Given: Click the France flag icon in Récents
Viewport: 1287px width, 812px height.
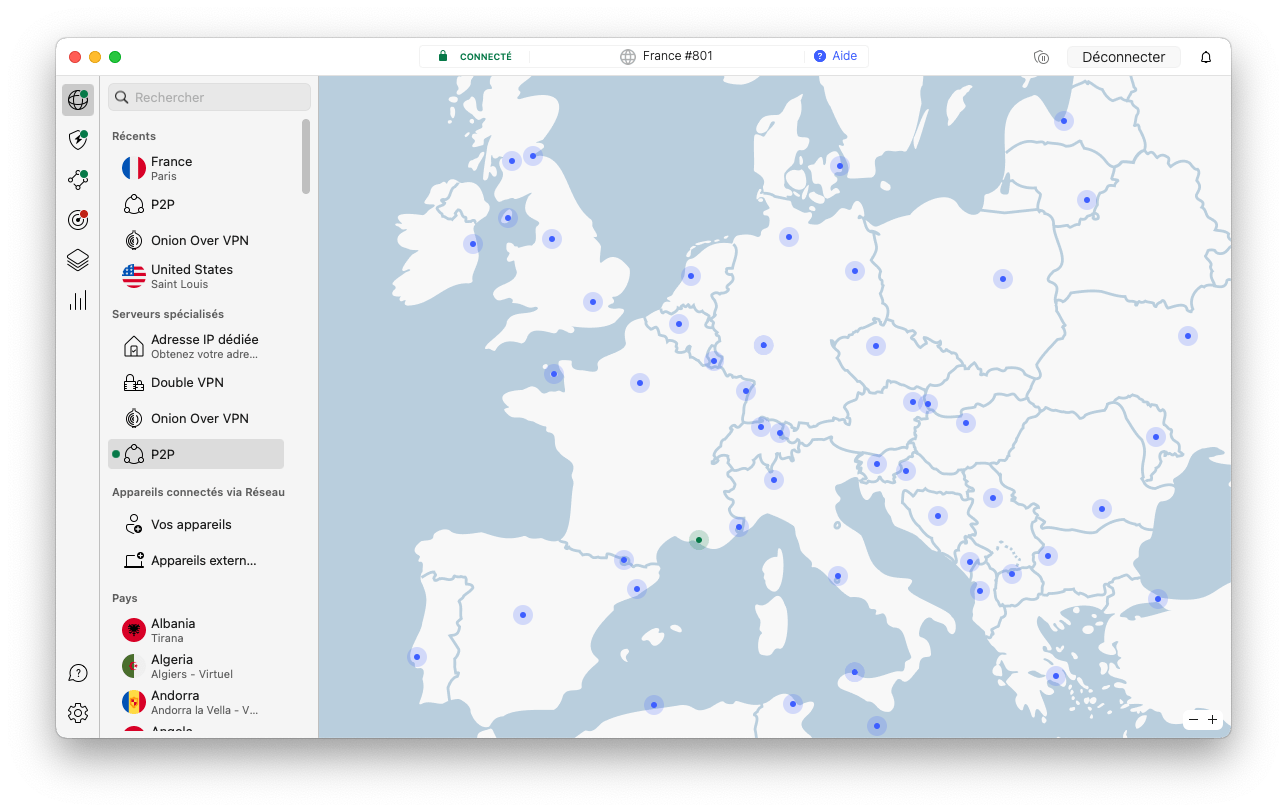Looking at the screenshot, I should point(134,168).
